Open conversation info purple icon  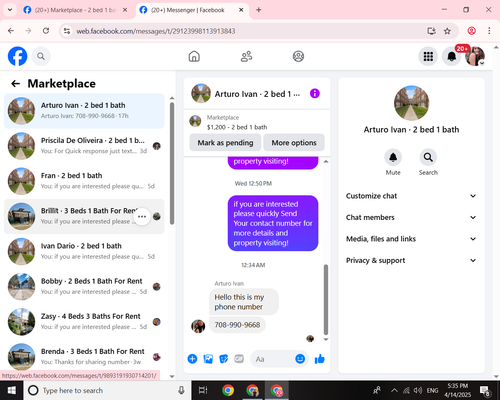point(315,94)
